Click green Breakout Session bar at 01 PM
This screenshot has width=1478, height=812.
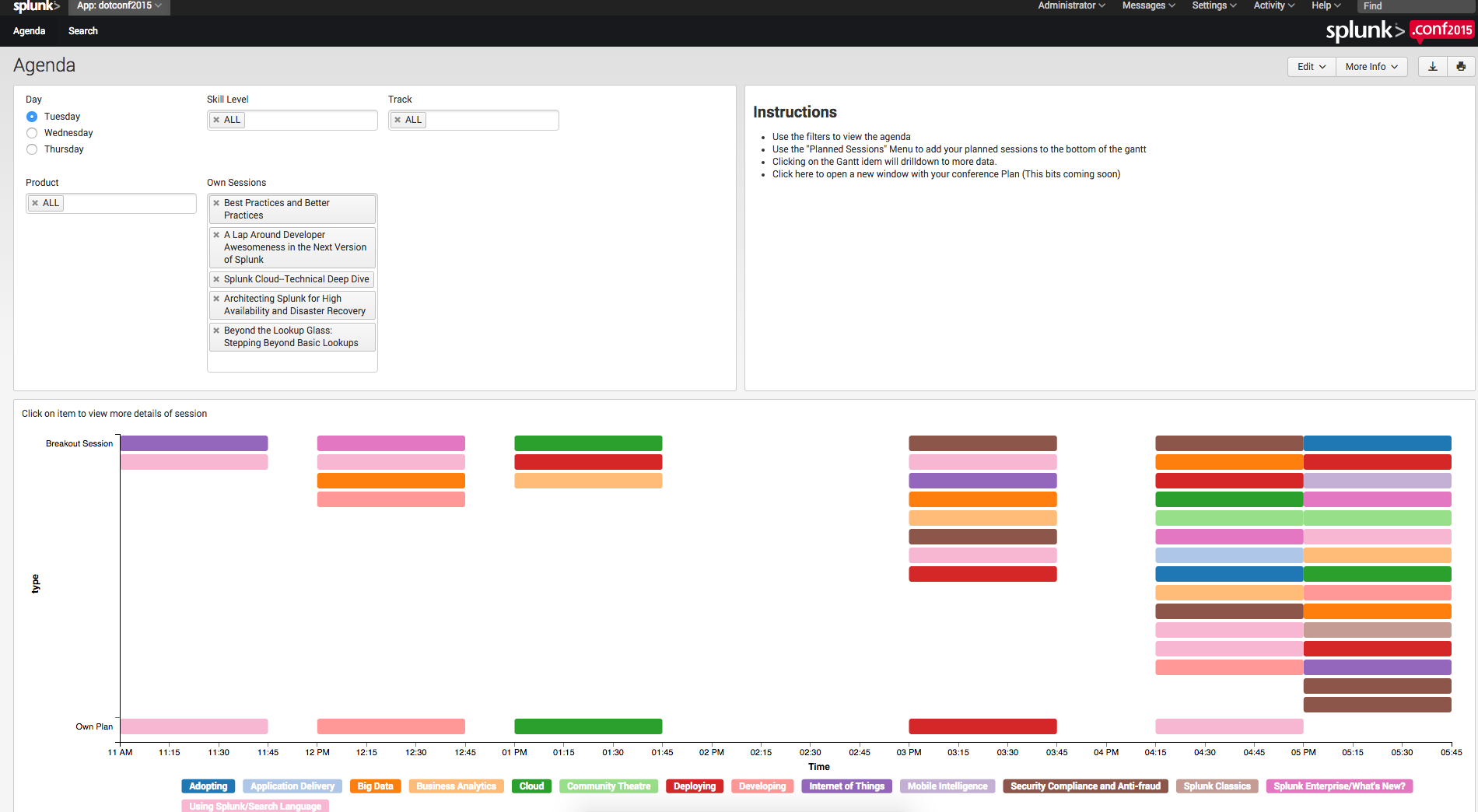588,443
